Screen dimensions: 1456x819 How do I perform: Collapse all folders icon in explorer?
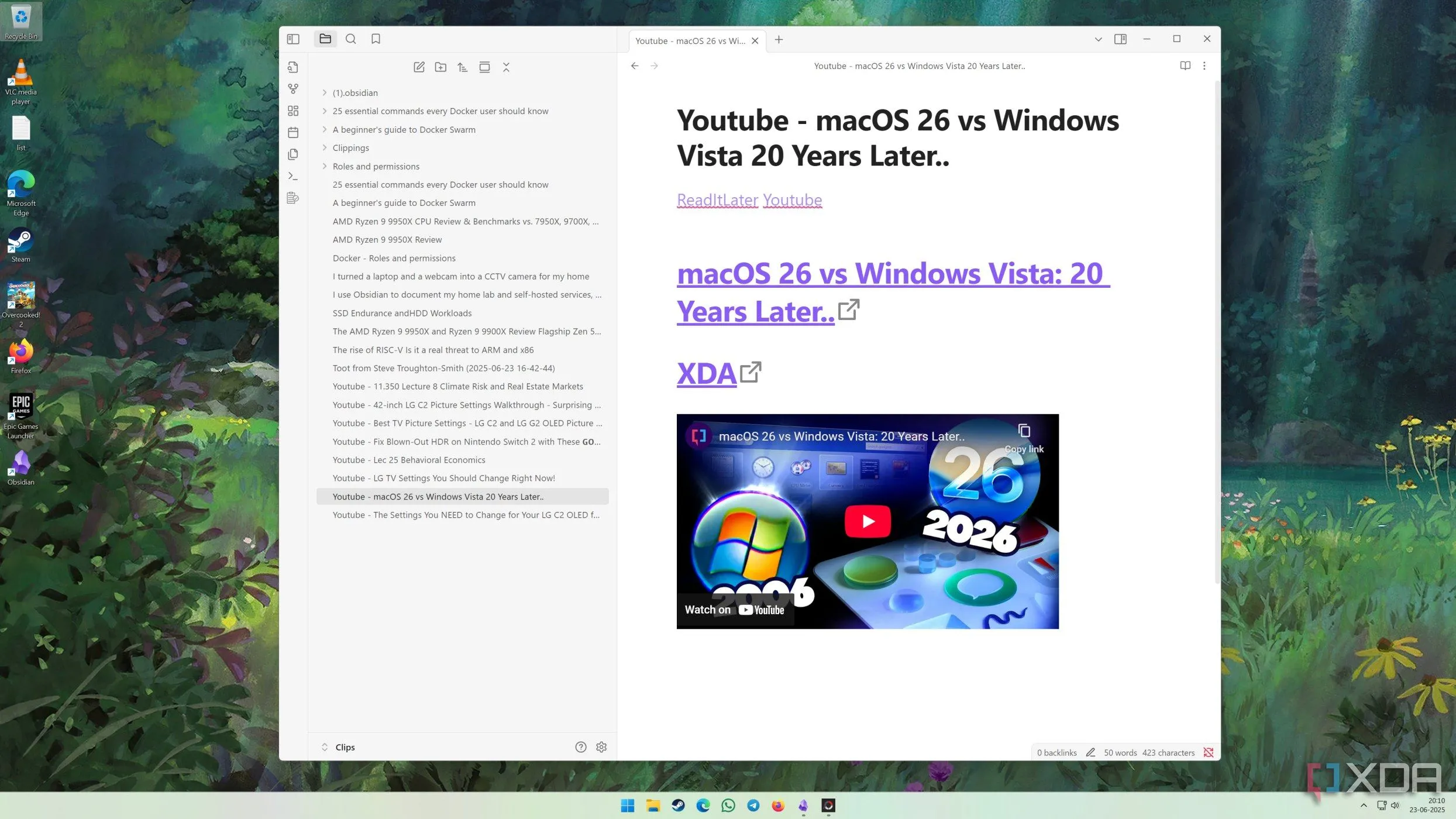click(x=506, y=67)
